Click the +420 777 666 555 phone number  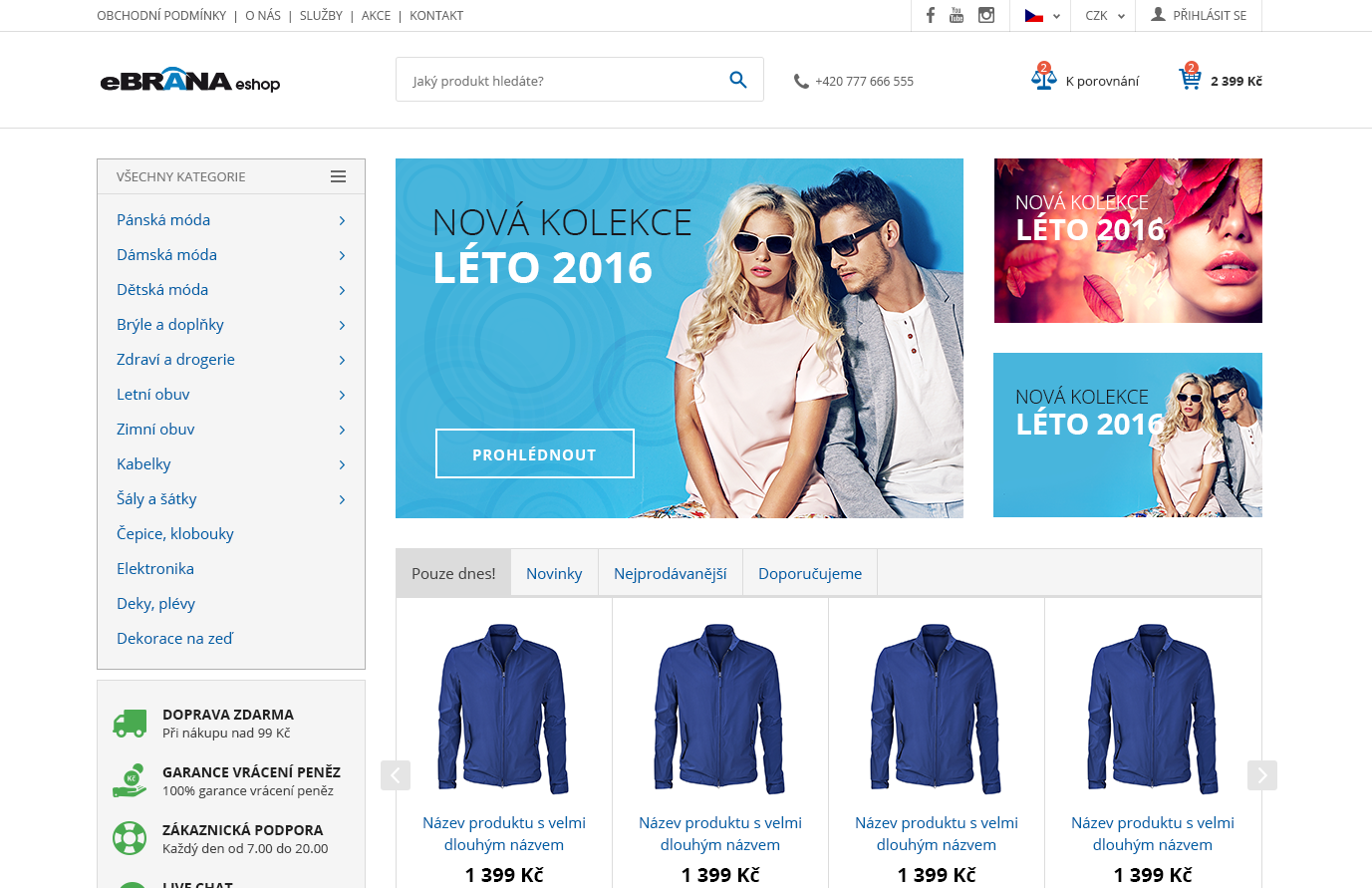(864, 82)
